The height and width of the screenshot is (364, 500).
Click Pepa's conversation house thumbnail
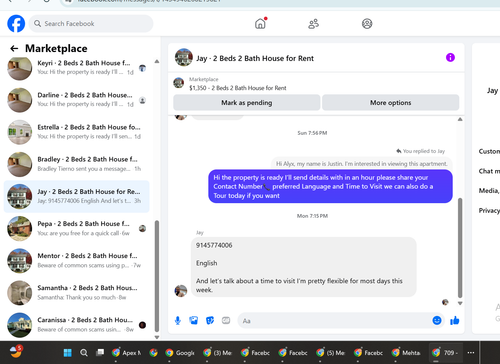[x=20, y=229]
